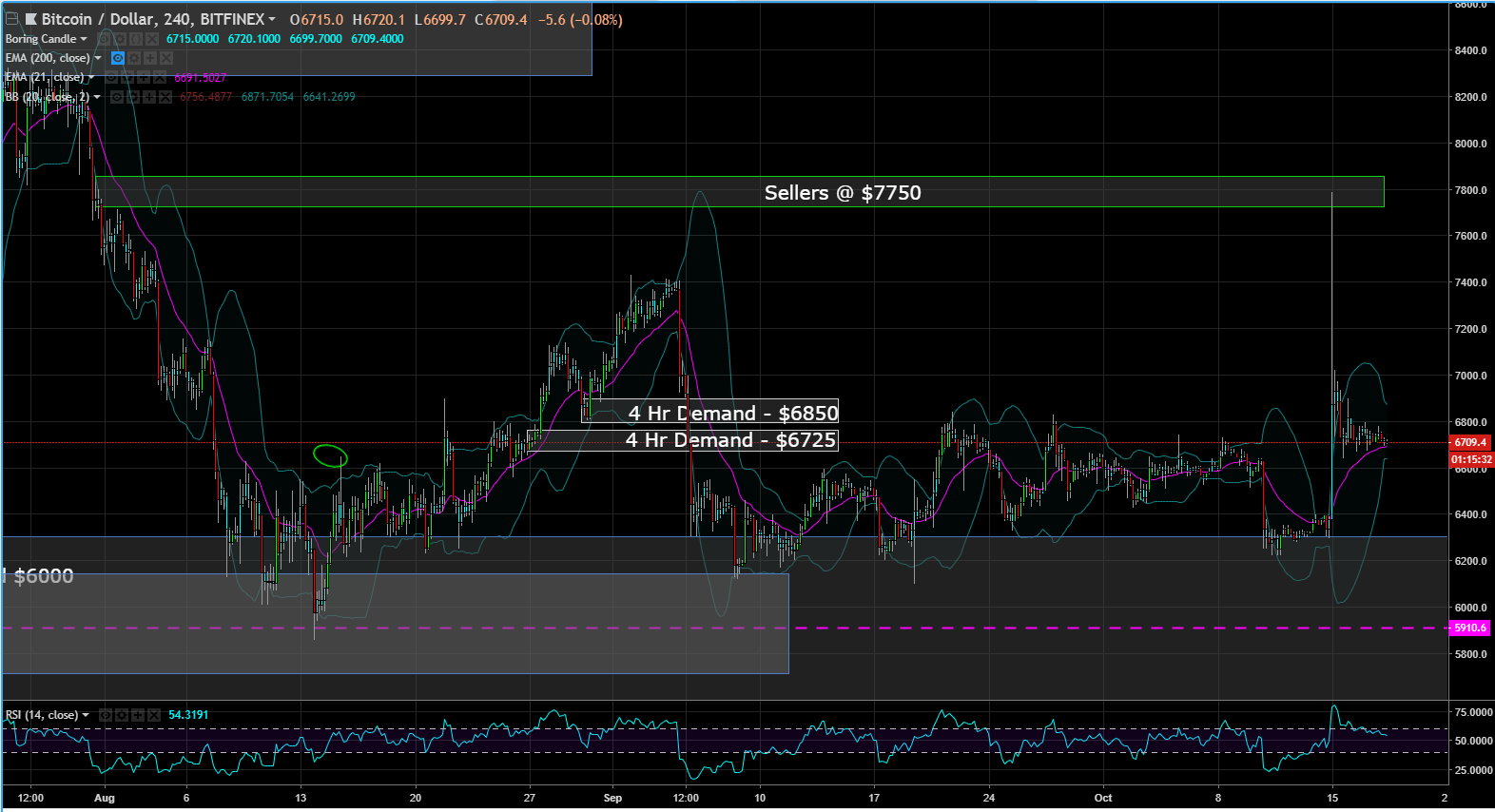Select the 4 Hr Demand - $6850 label
This screenshot has width=1495, height=812.
click(733, 413)
